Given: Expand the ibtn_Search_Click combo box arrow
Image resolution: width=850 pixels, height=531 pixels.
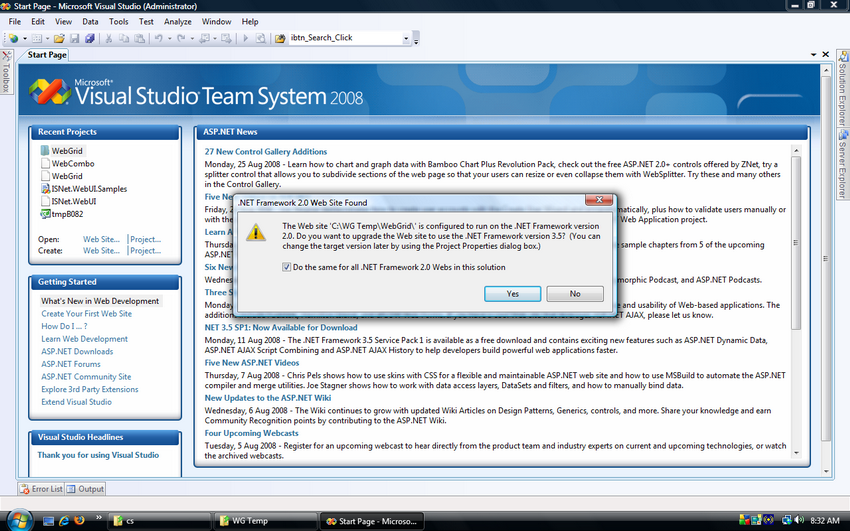Looking at the screenshot, I should click(405, 38).
